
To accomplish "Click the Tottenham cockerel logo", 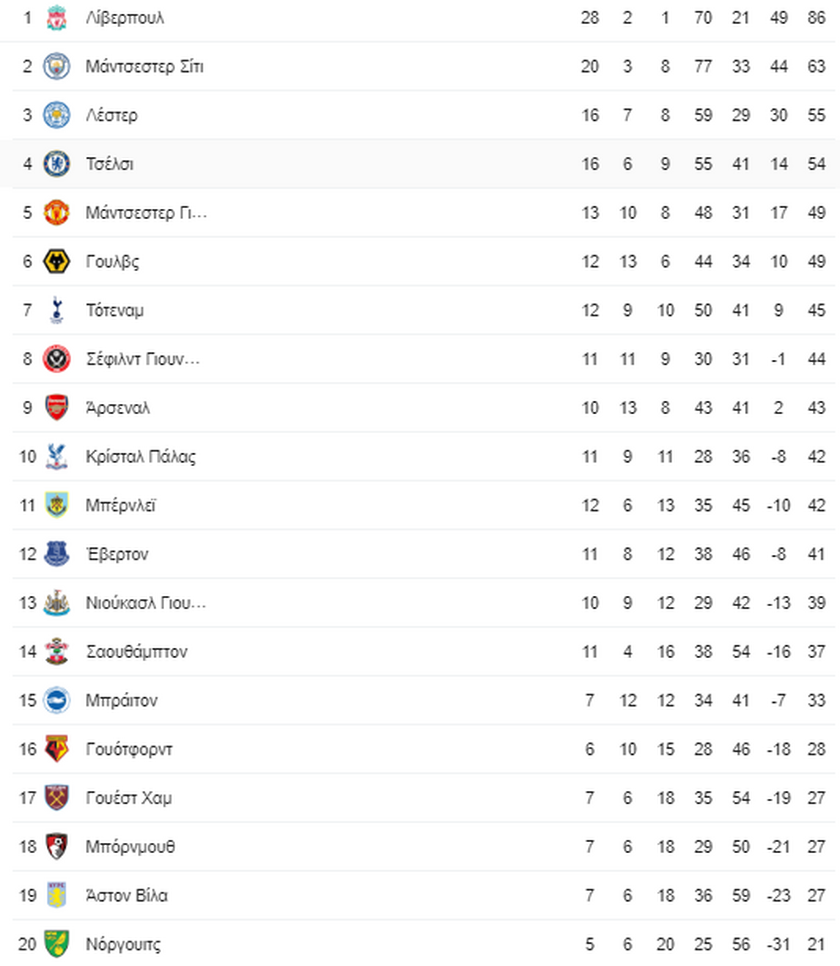I will pos(57,310).
